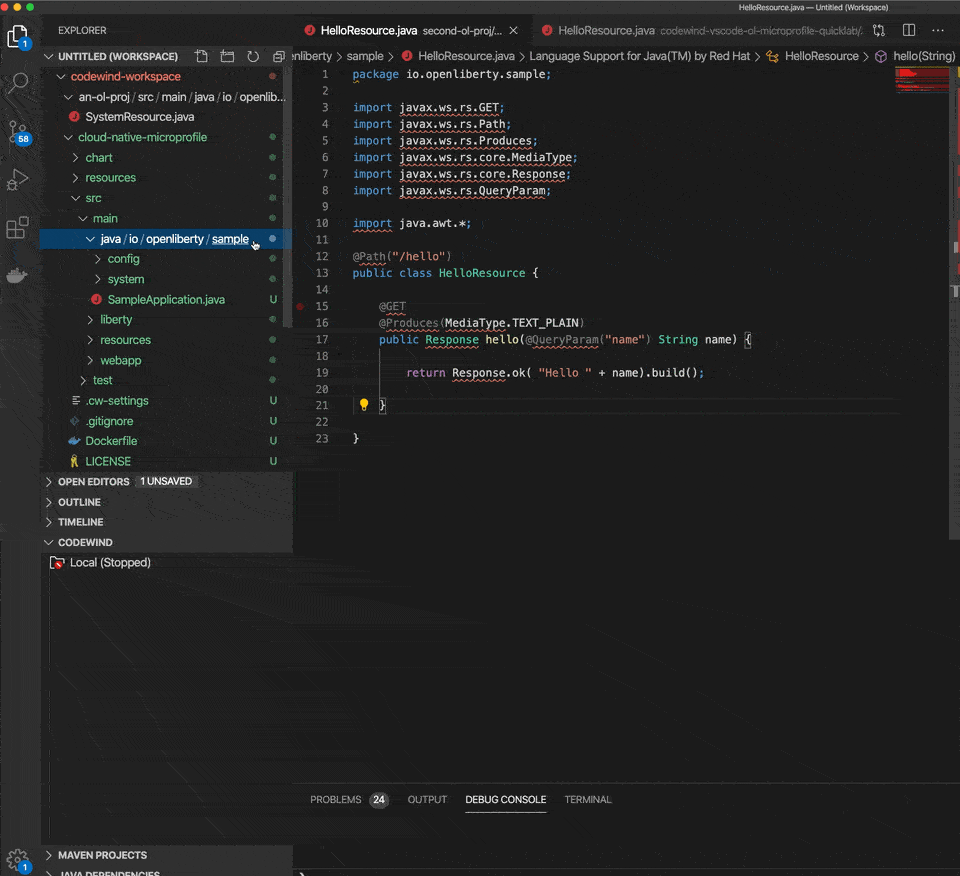The image size is (960, 876).
Task: Place cursor on line 19 return statement
Action: pos(555,373)
